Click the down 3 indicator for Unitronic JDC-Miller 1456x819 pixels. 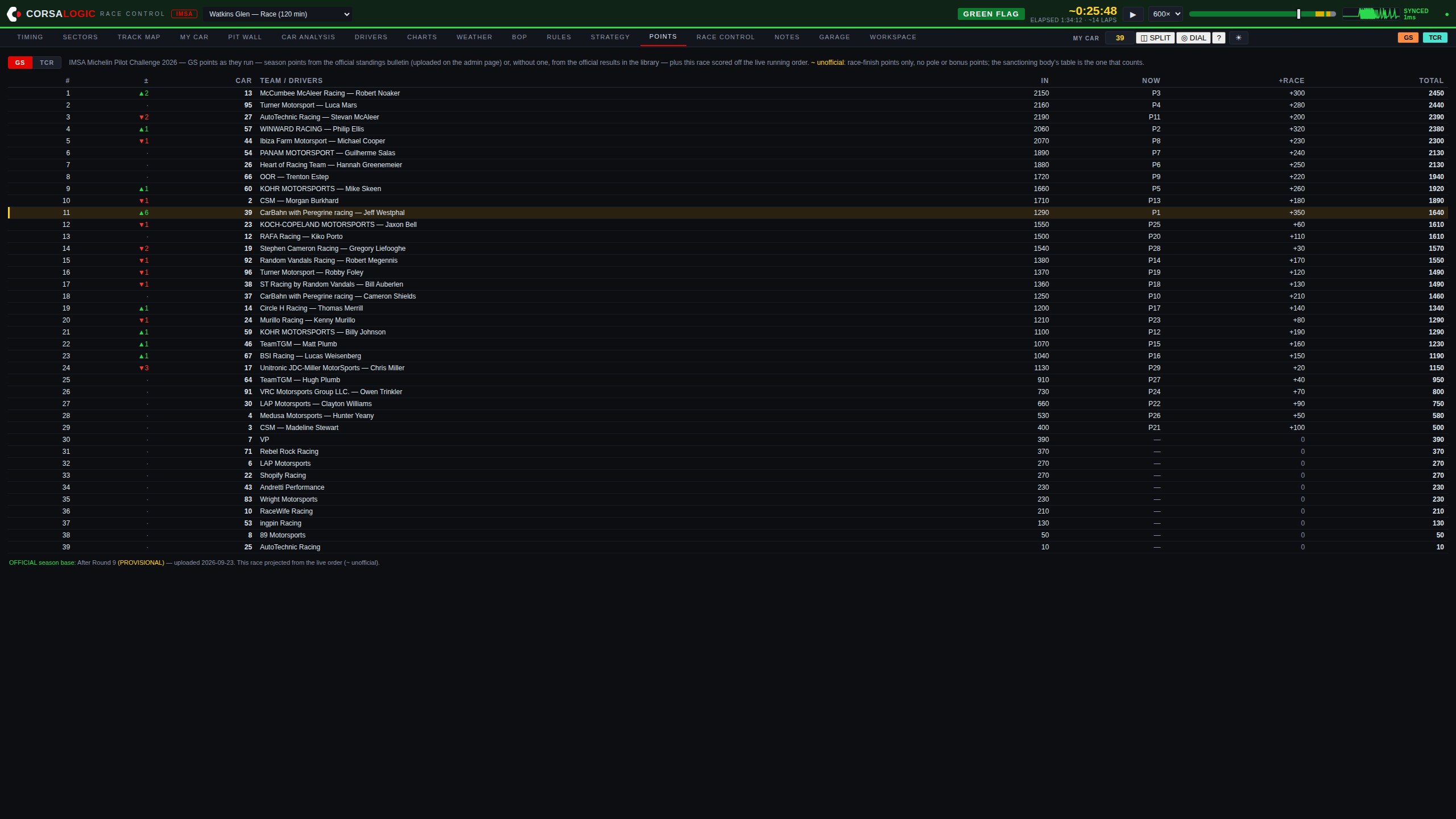click(144, 368)
